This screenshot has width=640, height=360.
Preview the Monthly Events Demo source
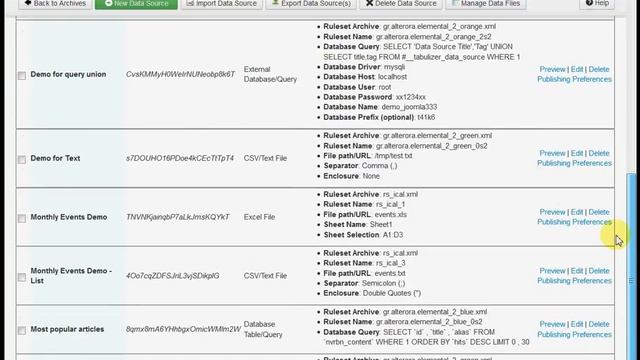pyautogui.click(x=552, y=212)
